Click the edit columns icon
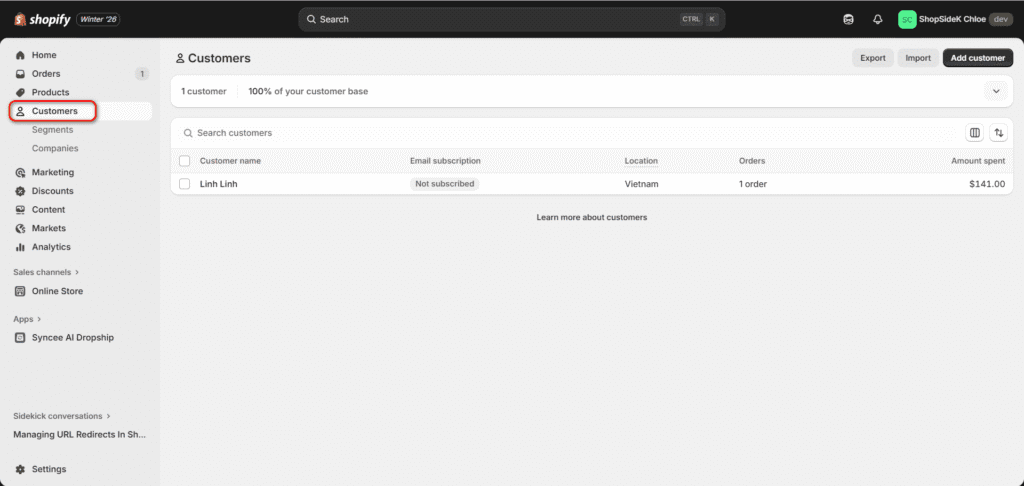The width and height of the screenshot is (1024, 486). tap(974, 133)
